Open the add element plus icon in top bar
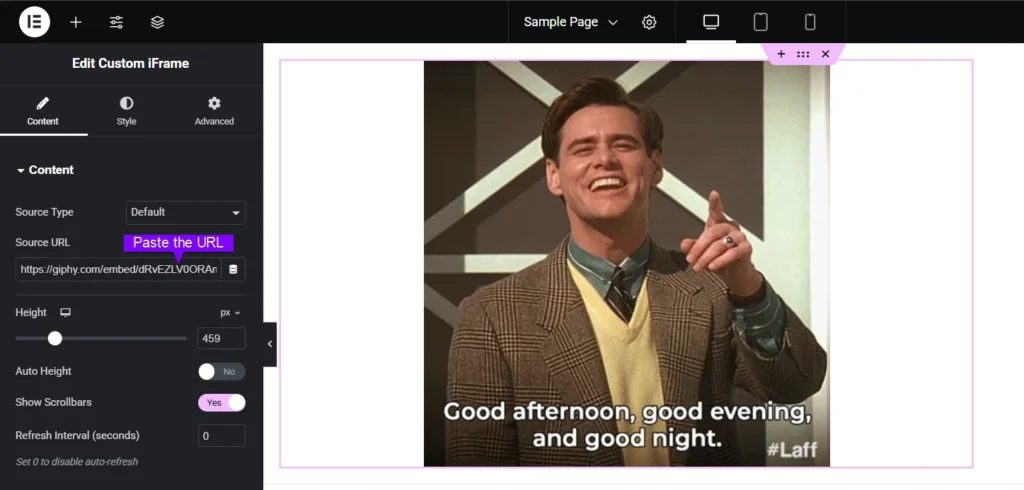Viewport: 1024px width, 490px height. click(76, 22)
